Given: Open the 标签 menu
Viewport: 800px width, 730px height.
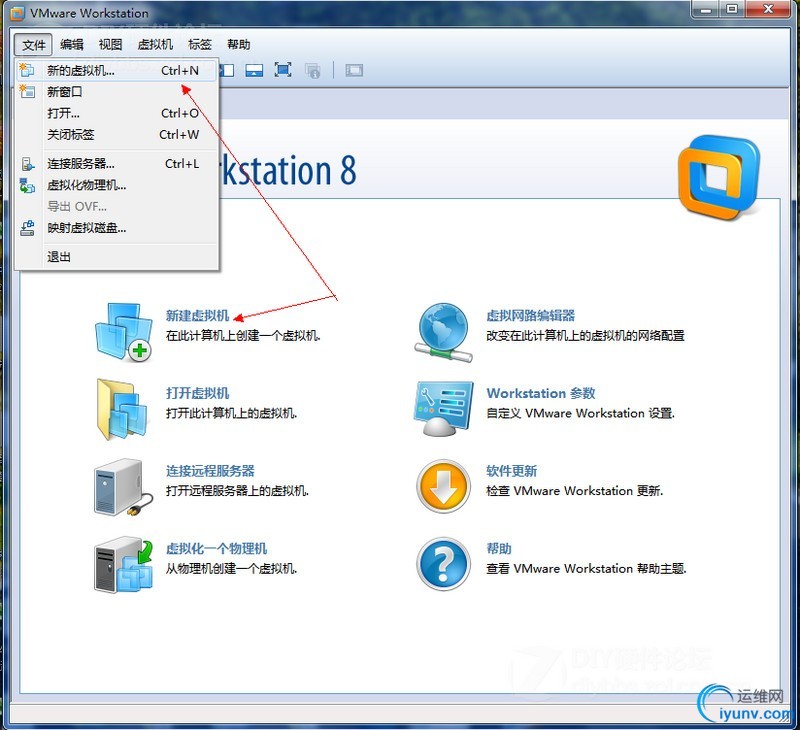Looking at the screenshot, I should point(199,45).
